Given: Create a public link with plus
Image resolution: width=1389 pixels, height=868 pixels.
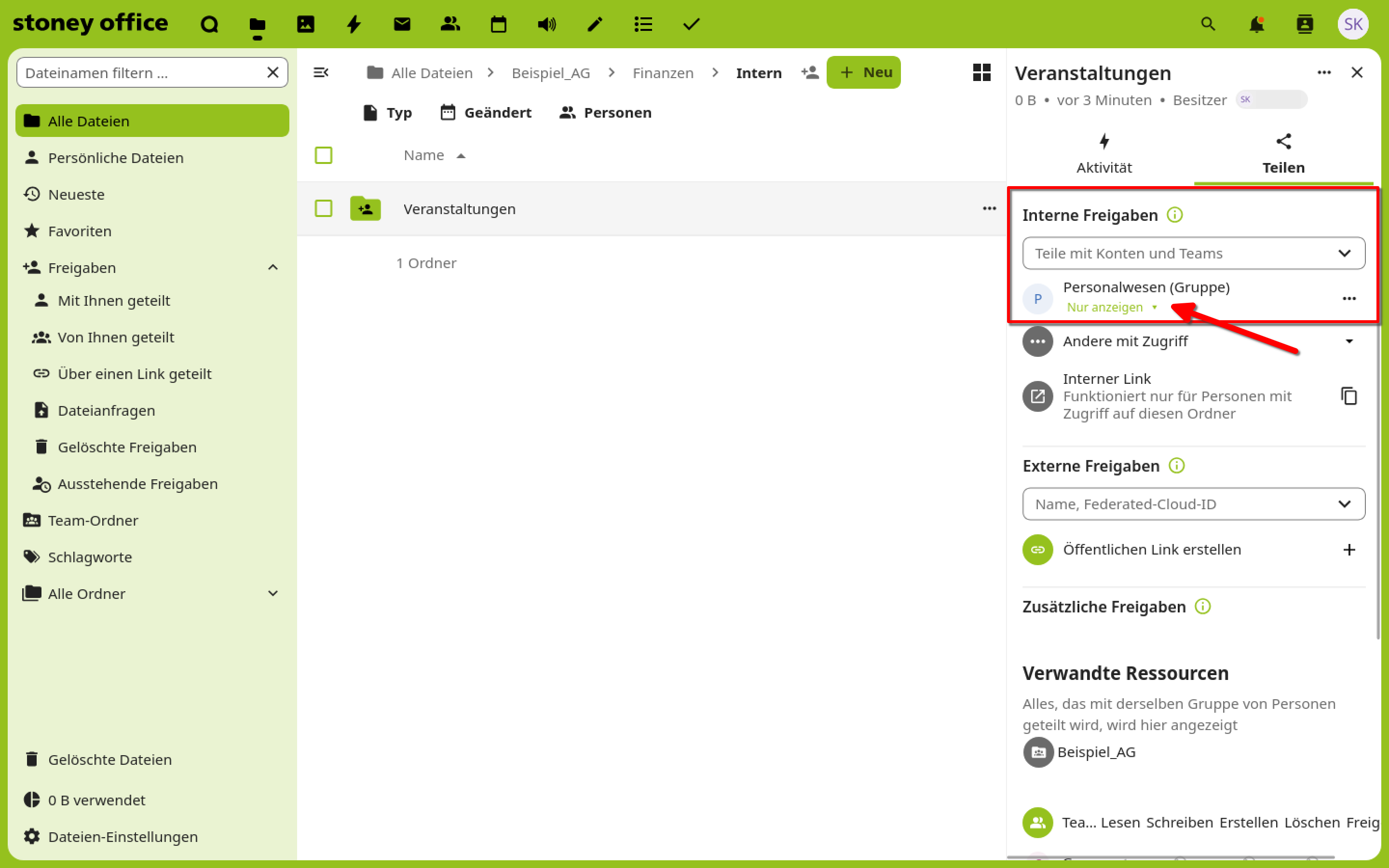Looking at the screenshot, I should (1349, 550).
